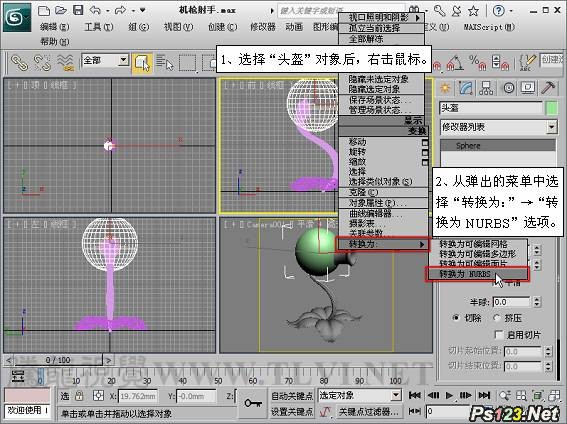567x424 pixels.
Task: Go to the animation start frame
Action: (414, 395)
